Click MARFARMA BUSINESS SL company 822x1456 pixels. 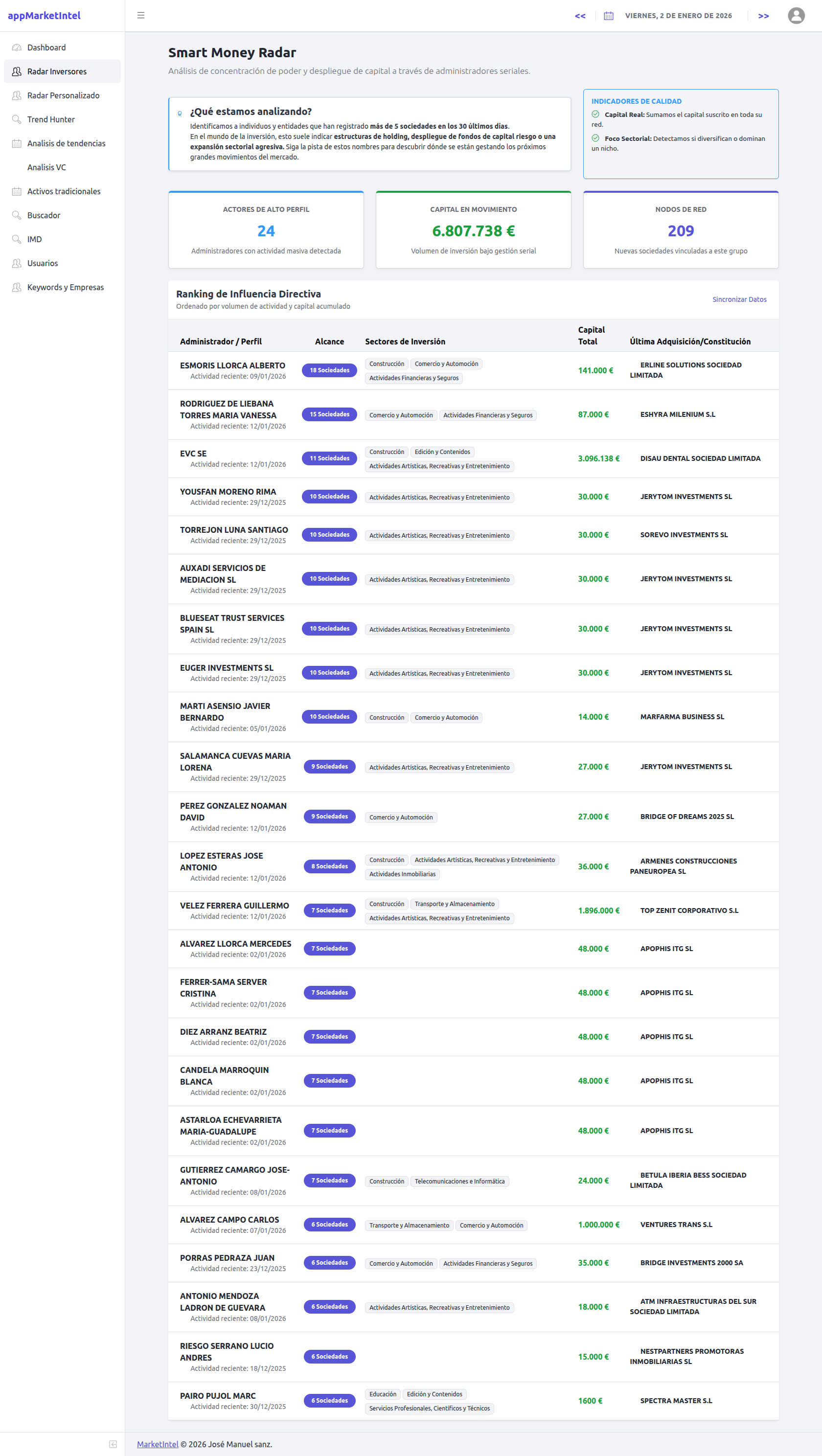point(682,717)
